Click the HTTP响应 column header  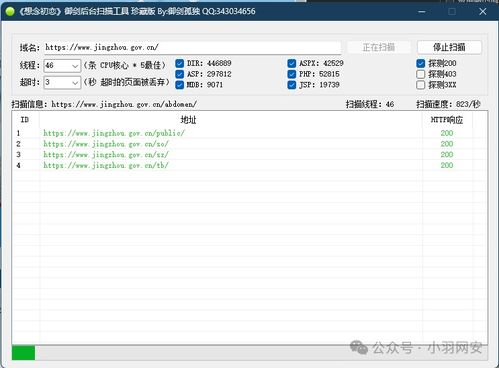tap(447, 120)
